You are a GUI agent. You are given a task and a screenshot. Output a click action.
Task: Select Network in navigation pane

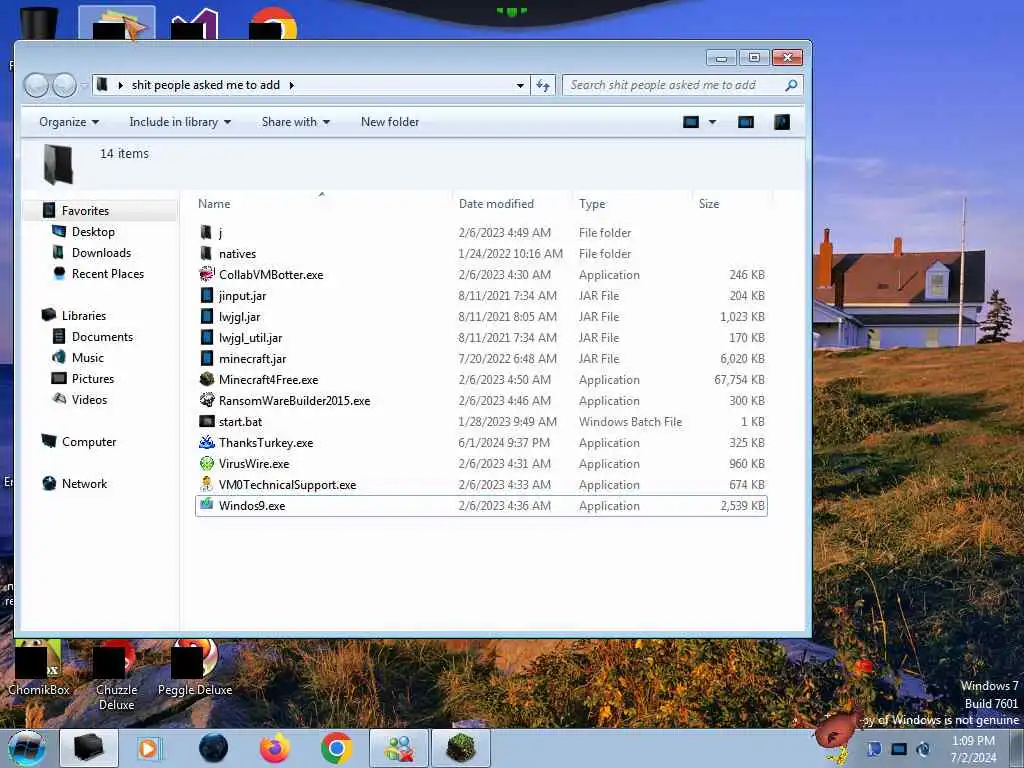click(x=84, y=484)
